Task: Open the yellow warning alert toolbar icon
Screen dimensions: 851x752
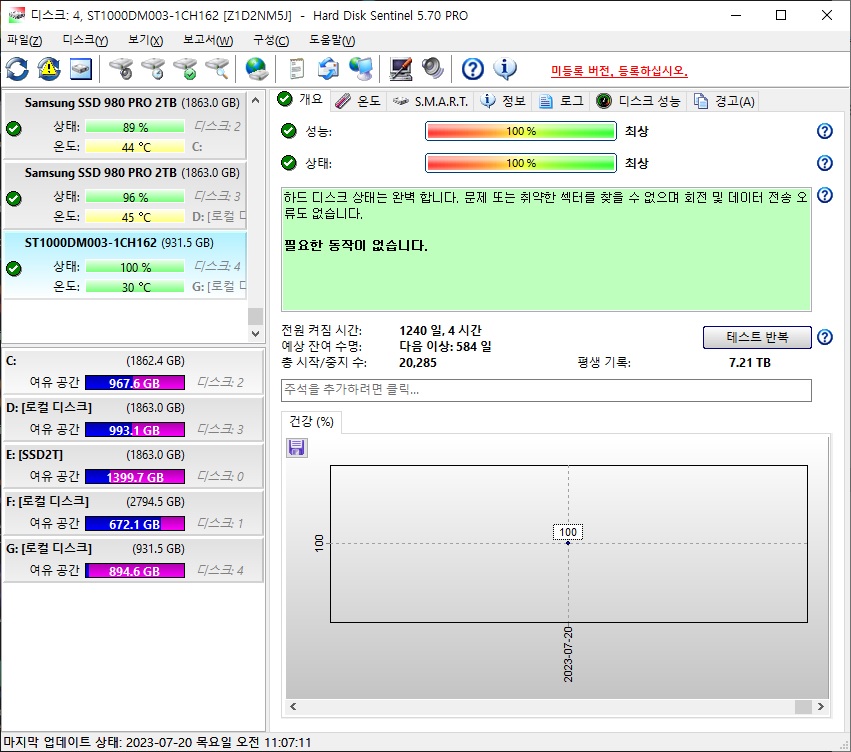Action: click(x=49, y=69)
